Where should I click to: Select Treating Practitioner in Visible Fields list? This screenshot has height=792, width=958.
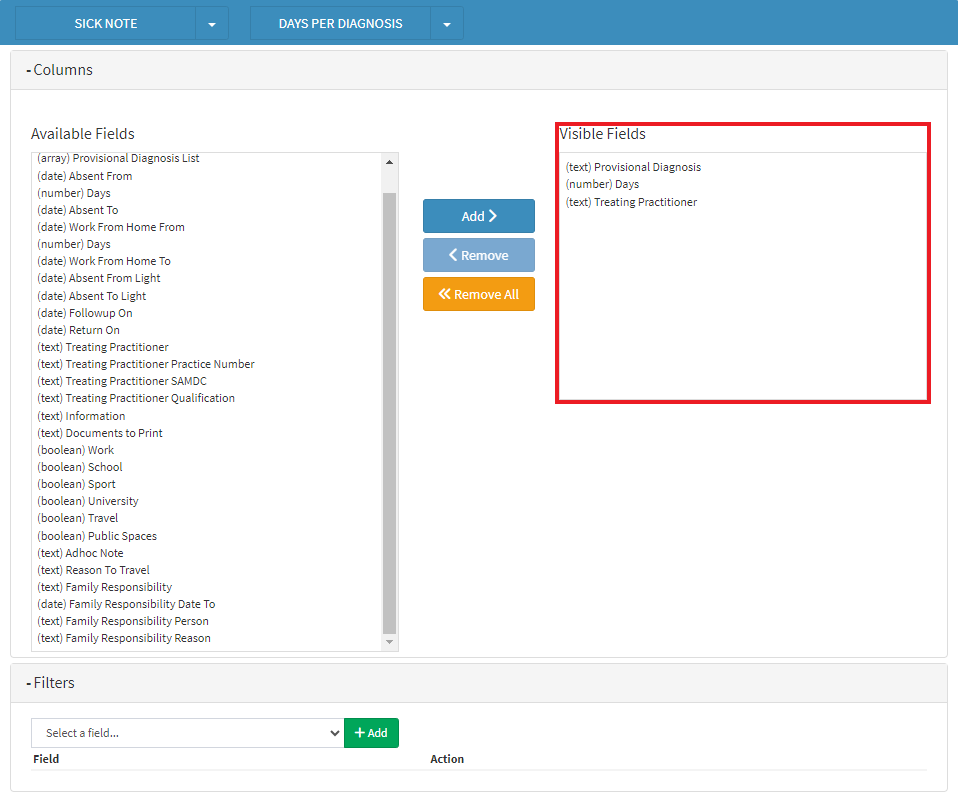(x=631, y=202)
